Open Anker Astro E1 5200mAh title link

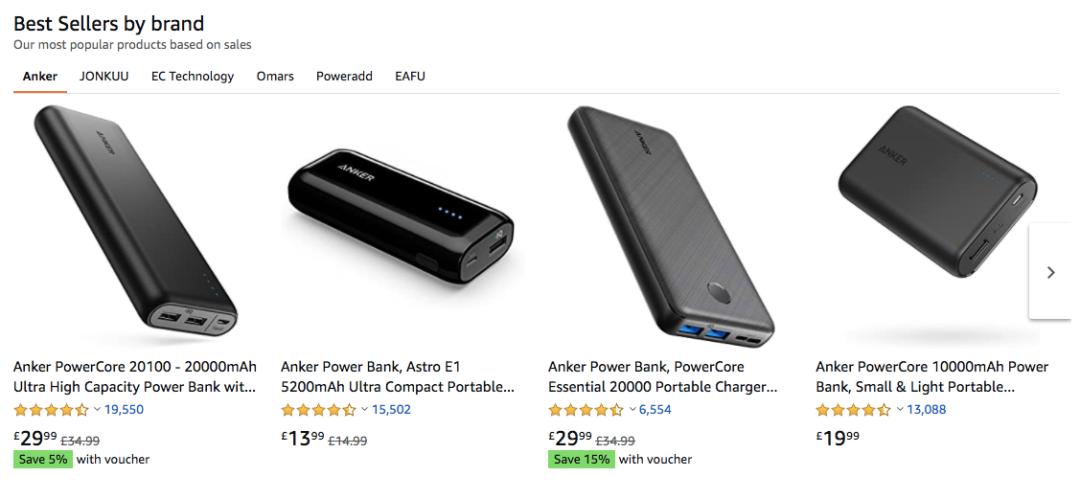[398, 377]
